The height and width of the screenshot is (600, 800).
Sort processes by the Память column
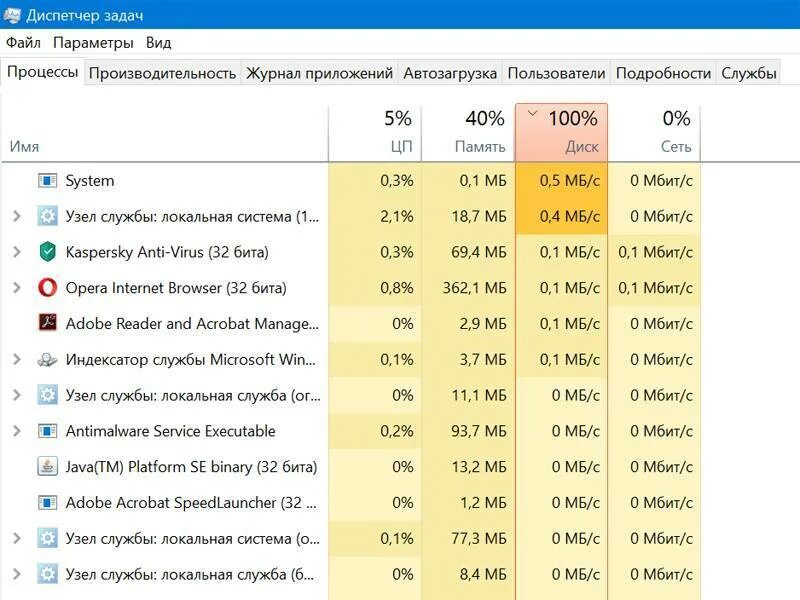(468, 133)
